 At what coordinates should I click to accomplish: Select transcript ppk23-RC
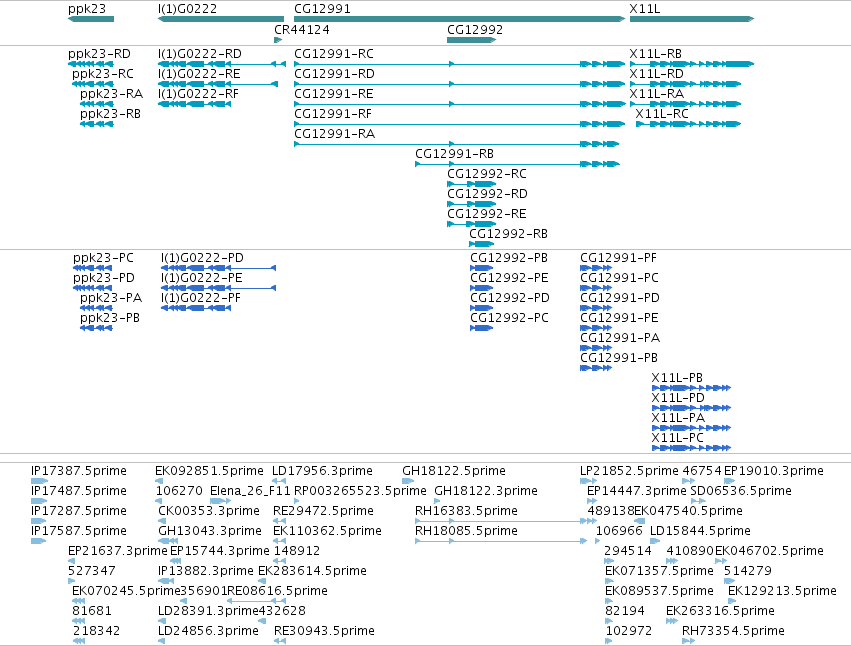pos(103,74)
